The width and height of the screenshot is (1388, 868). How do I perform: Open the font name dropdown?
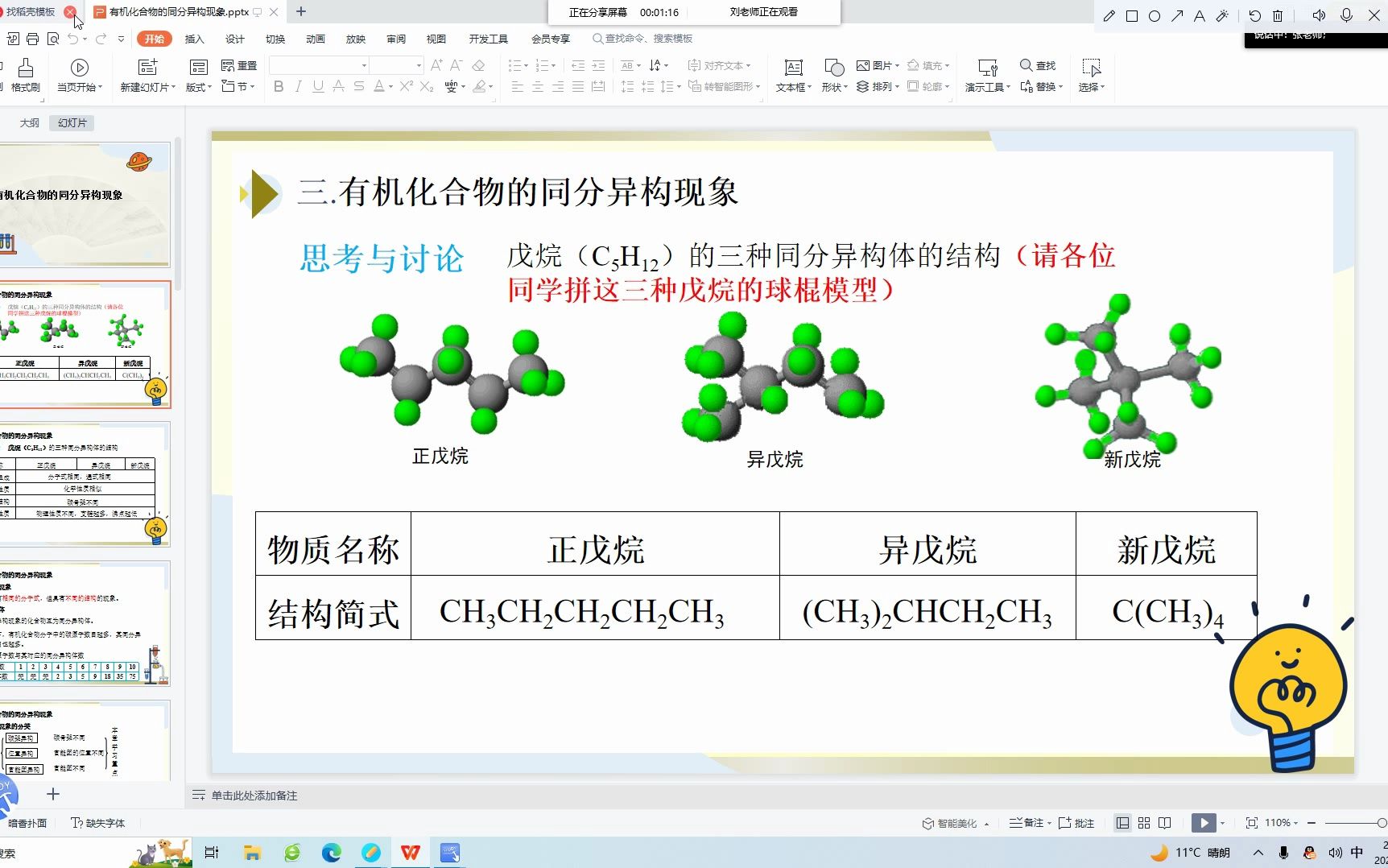tap(364, 65)
